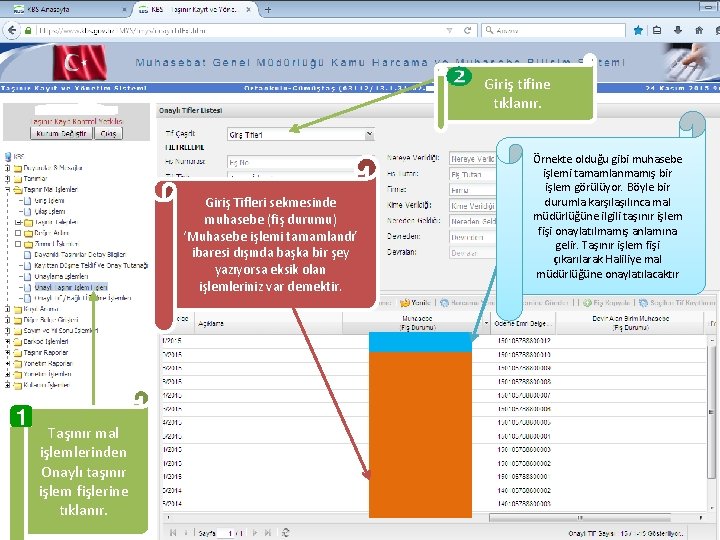The height and width of the screenshot is (540, 720).
Task: Open a new browser tab with plus
Action: (268, 9)
